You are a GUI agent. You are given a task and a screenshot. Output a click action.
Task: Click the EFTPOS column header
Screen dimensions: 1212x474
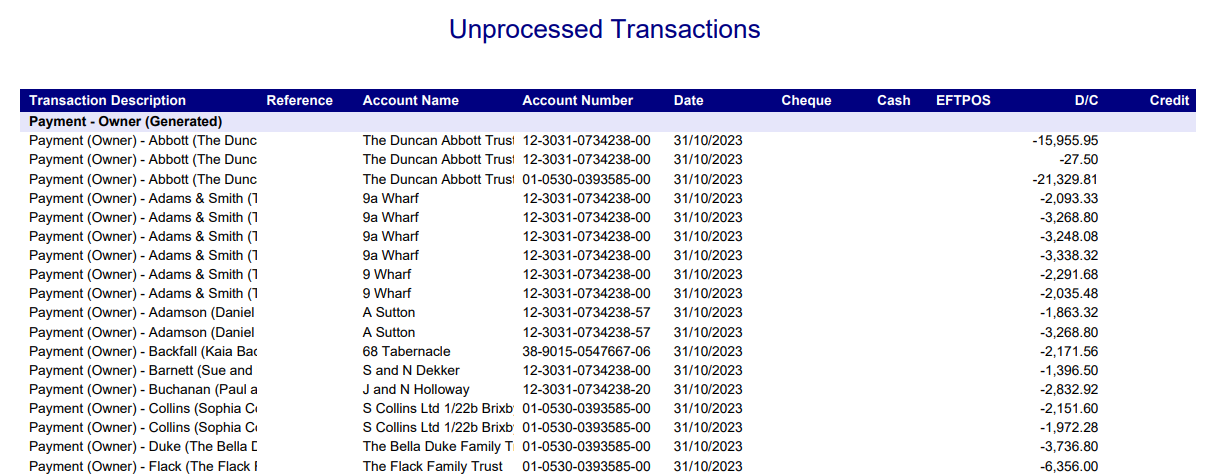pos(963,100)
